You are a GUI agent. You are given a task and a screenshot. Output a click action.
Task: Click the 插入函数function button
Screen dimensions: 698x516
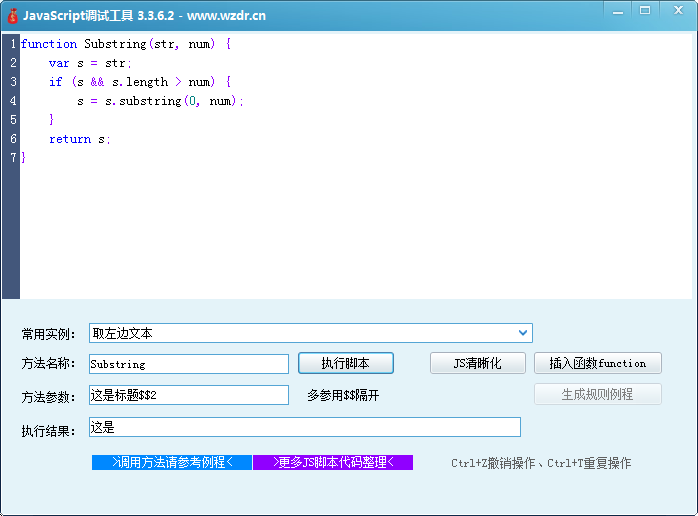[597, 363]
